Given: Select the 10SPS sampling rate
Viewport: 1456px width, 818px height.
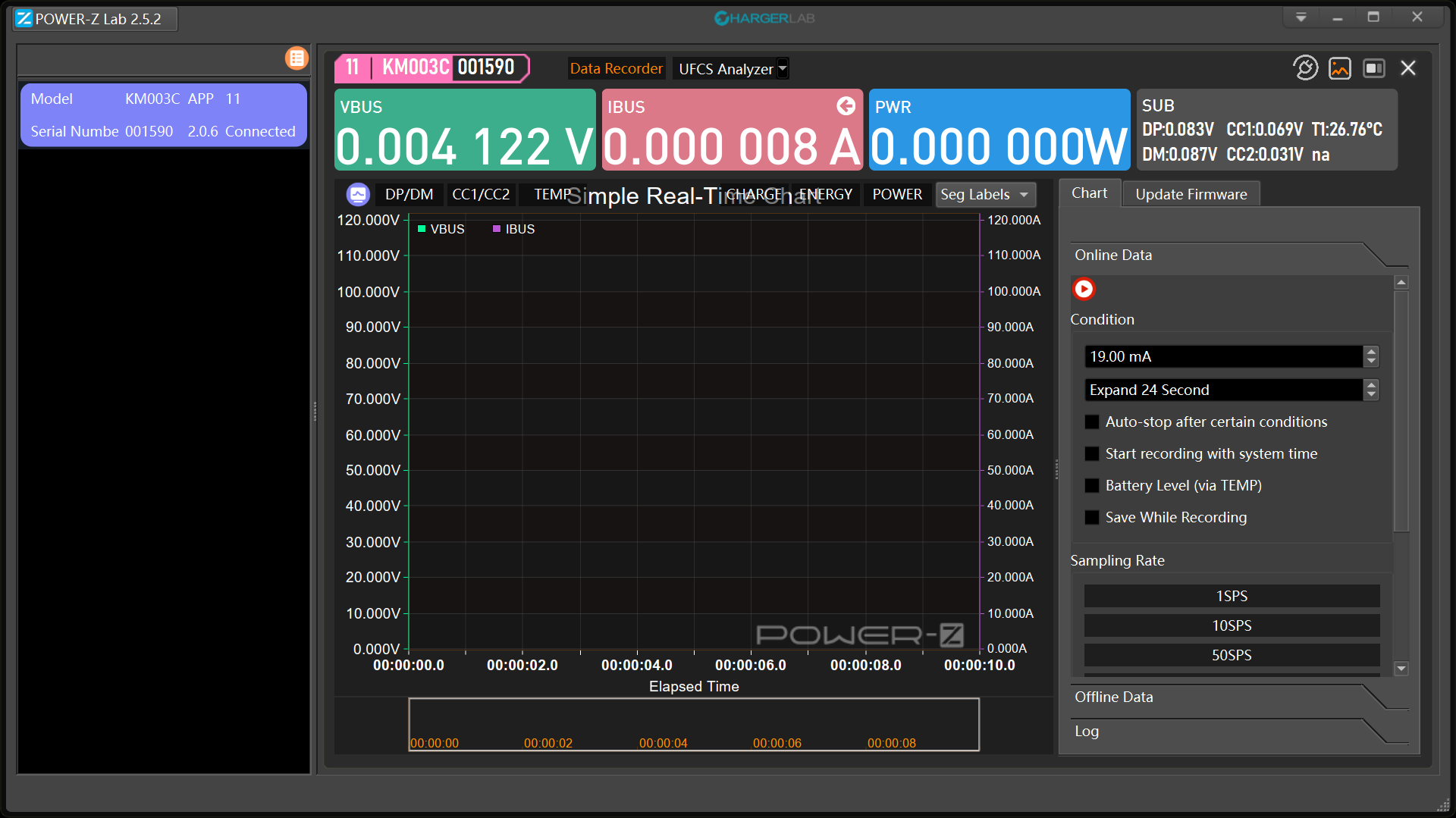Looking at the screenshot, I should (1232, 625).
